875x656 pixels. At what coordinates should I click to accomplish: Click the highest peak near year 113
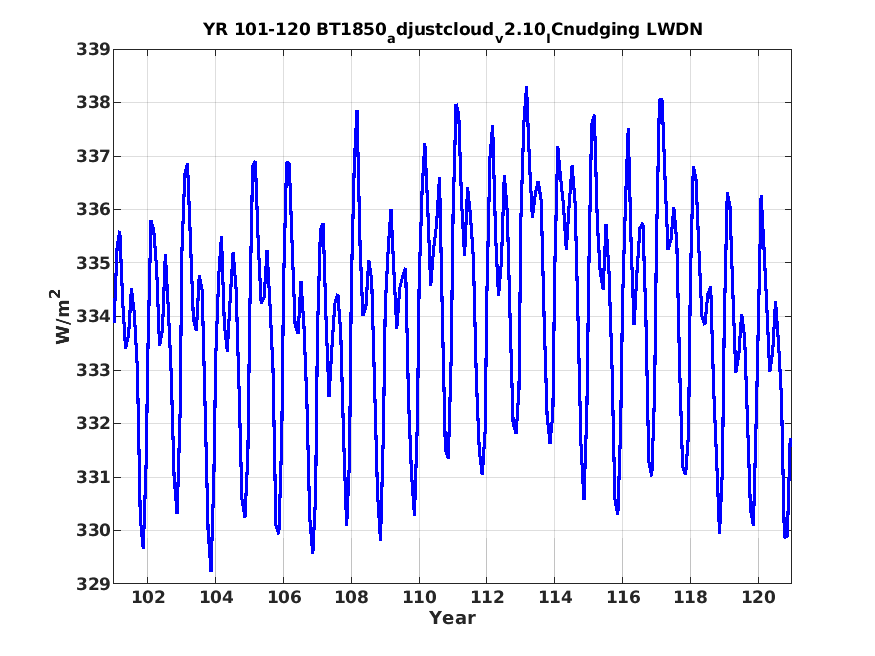(526, 88)
